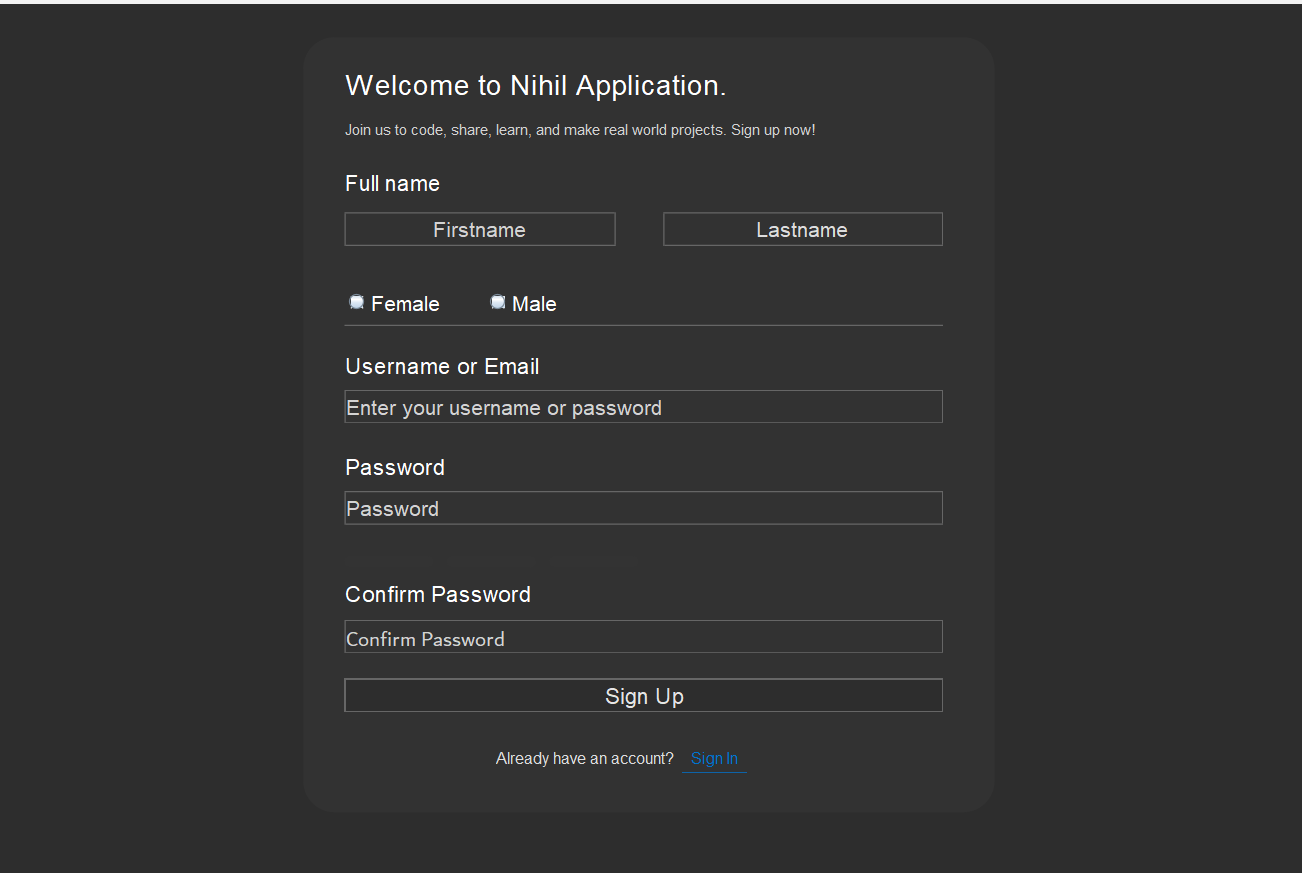This screenshot has width=1302, height=873.
Task: Focus the Lastname input field
Action: (x=802, y=229)
